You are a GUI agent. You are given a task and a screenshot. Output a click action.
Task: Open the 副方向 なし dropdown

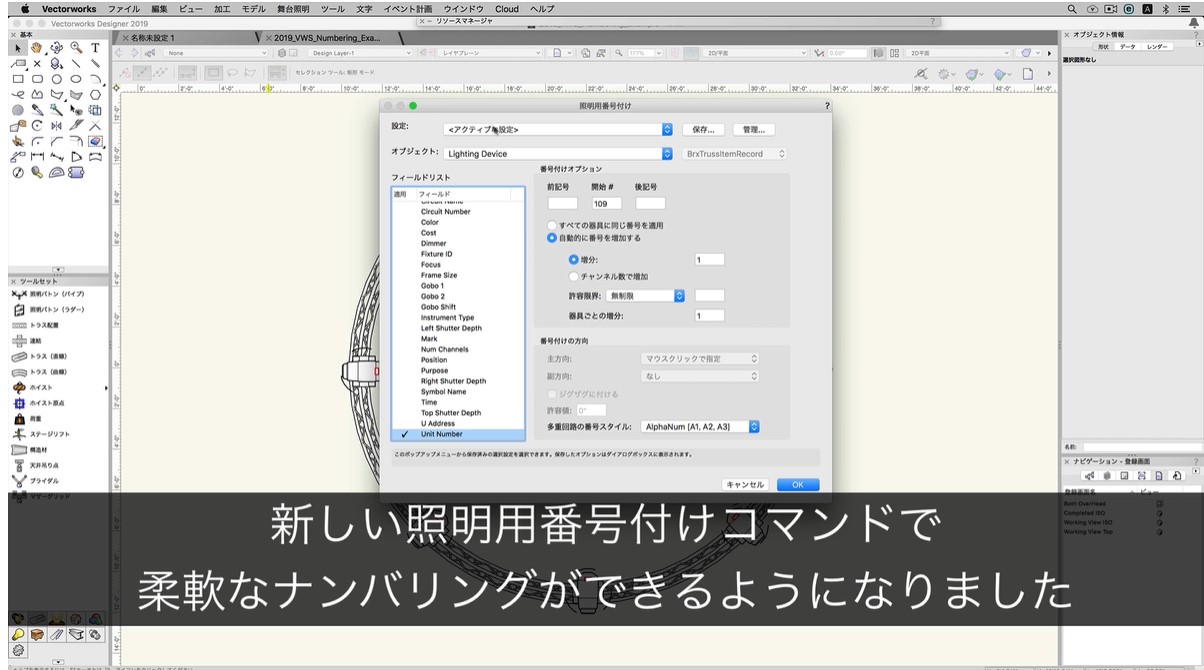coord(699,376)
